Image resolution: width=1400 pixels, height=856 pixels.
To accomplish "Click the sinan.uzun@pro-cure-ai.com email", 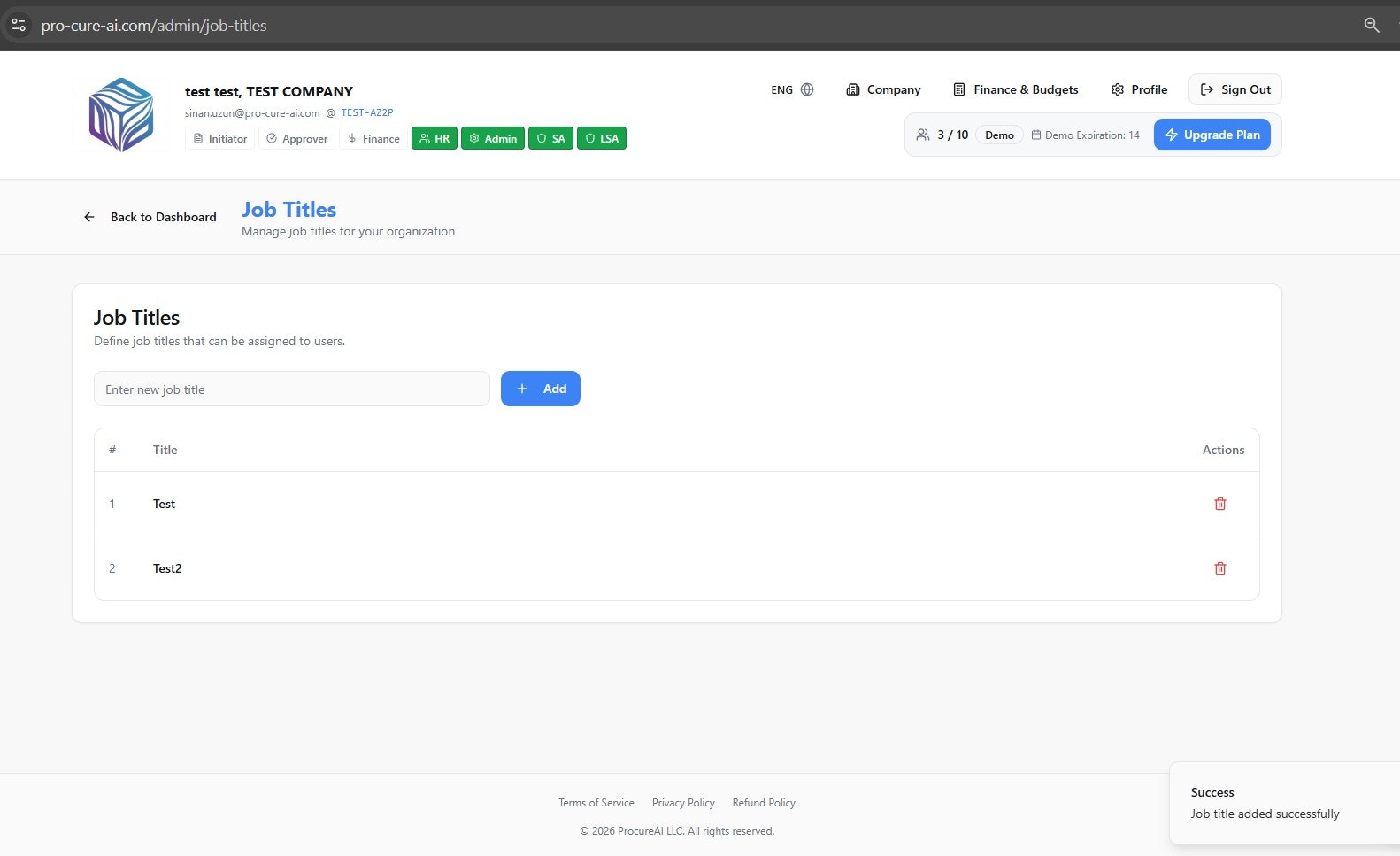I will tap(252, 113).
